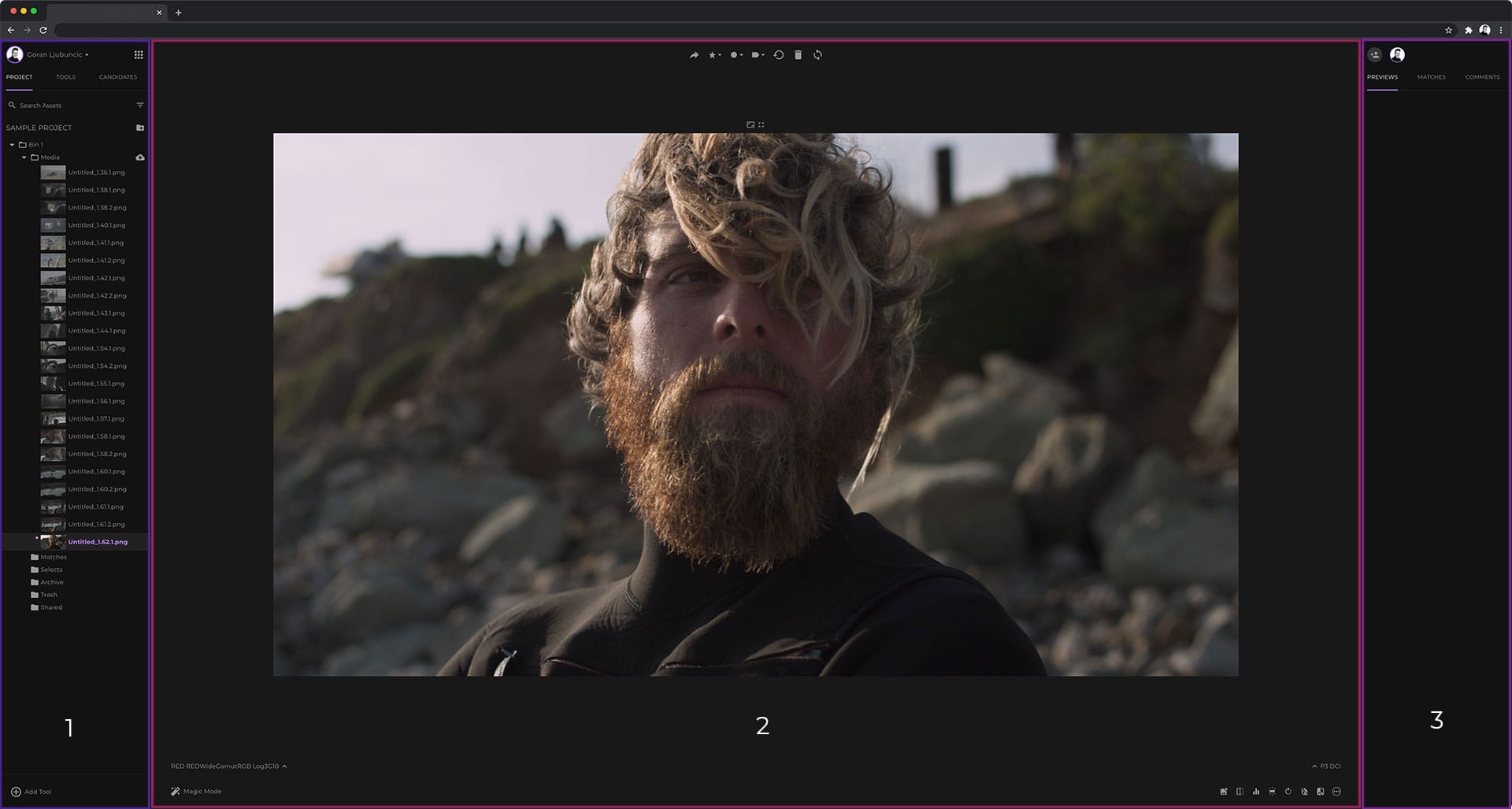Click the add collaborator icon
The image size is (1512, 809).
(1375, 54)
